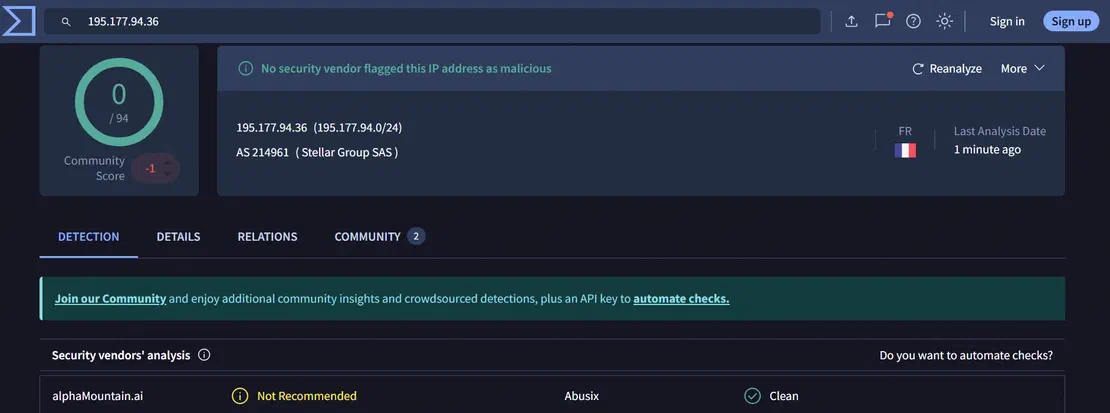Follow the Join our Community link
Image resolution: width=1110 pixels, height=413 pixels.
[x=110, y=298]
